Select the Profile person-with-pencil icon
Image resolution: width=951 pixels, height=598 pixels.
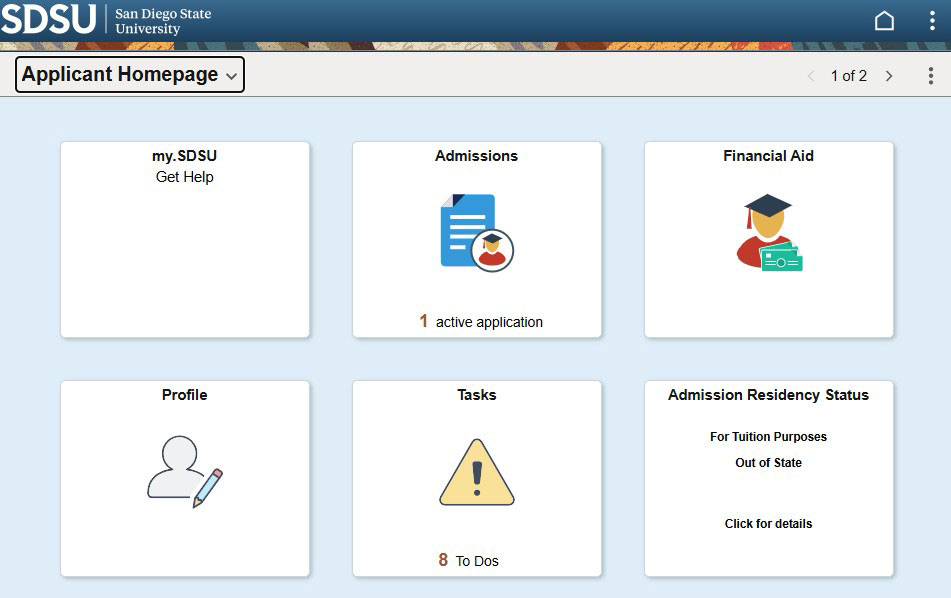click(185, 471)
